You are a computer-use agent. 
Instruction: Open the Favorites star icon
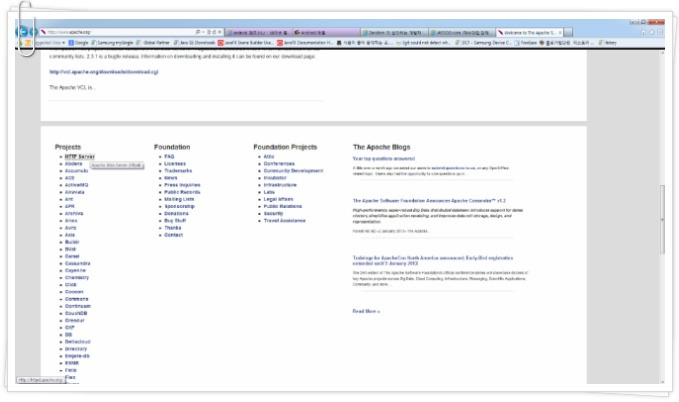(652, 32)
